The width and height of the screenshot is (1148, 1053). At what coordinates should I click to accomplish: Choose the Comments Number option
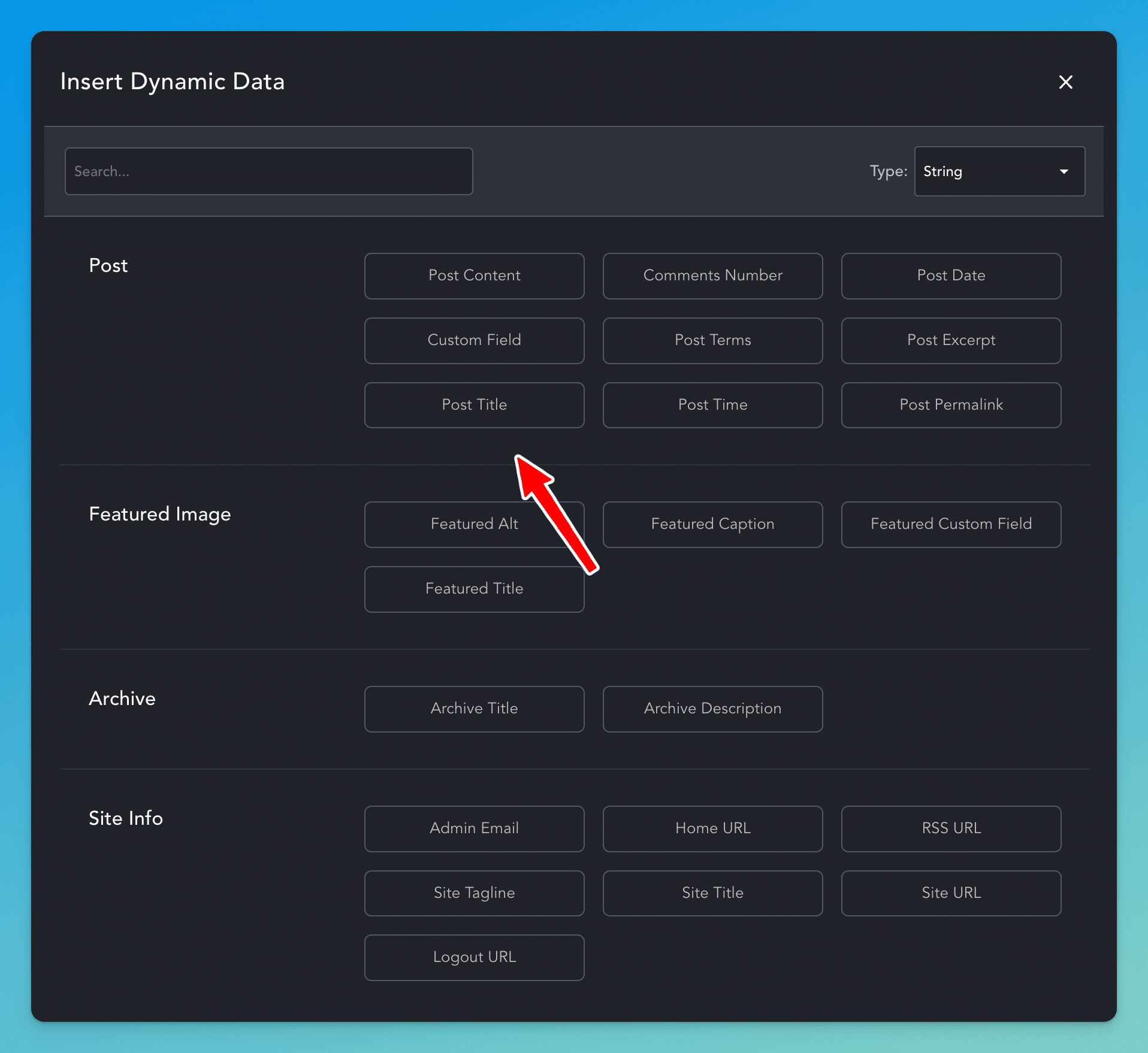(x=712, y=276)
